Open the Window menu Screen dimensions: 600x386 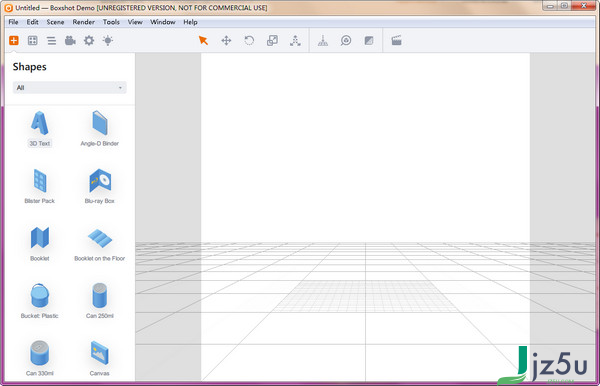[x=163, y=22]
